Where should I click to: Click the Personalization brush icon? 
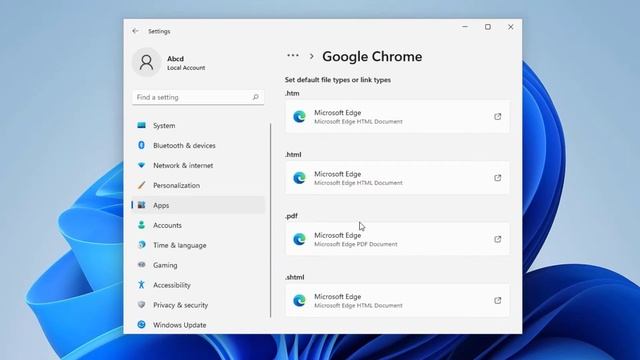[141, 185]
